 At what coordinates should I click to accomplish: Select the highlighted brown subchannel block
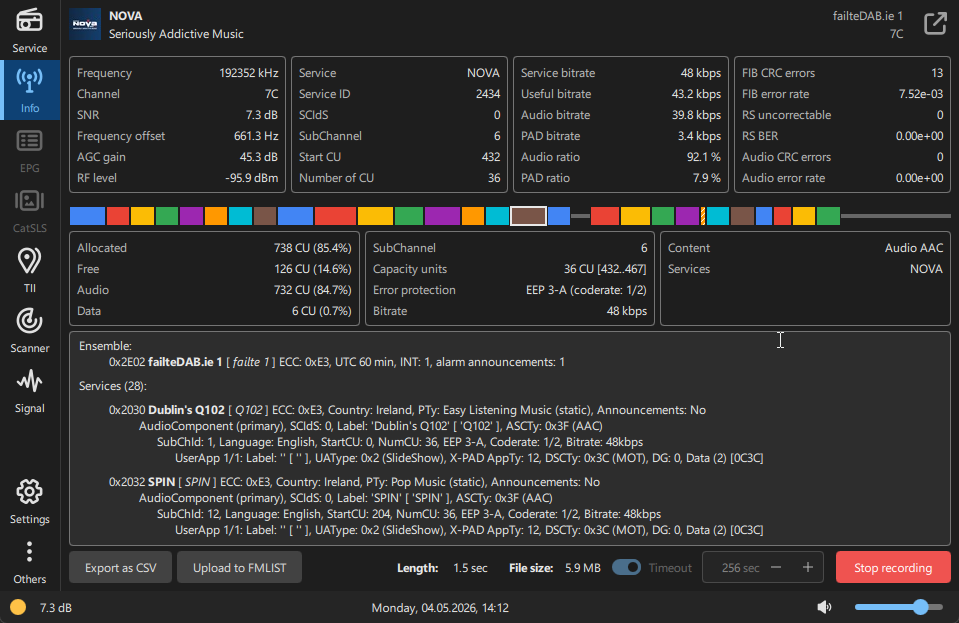tap(528, 216)
